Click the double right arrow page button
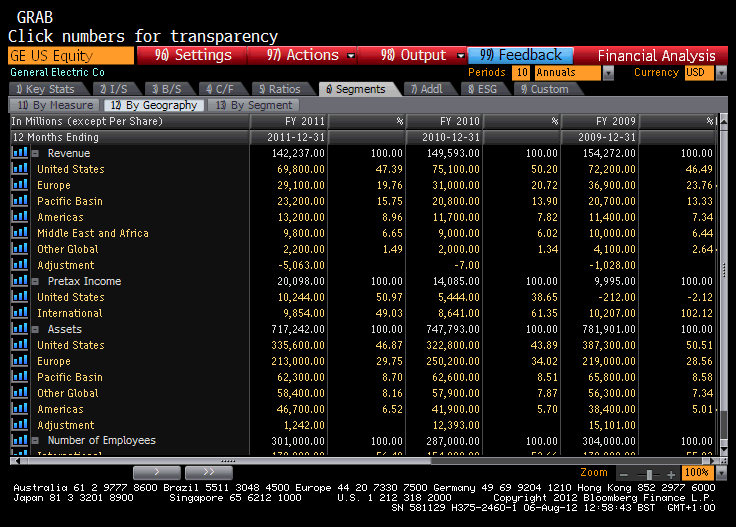This screenshot has height=527, width=736. point(209,473)
